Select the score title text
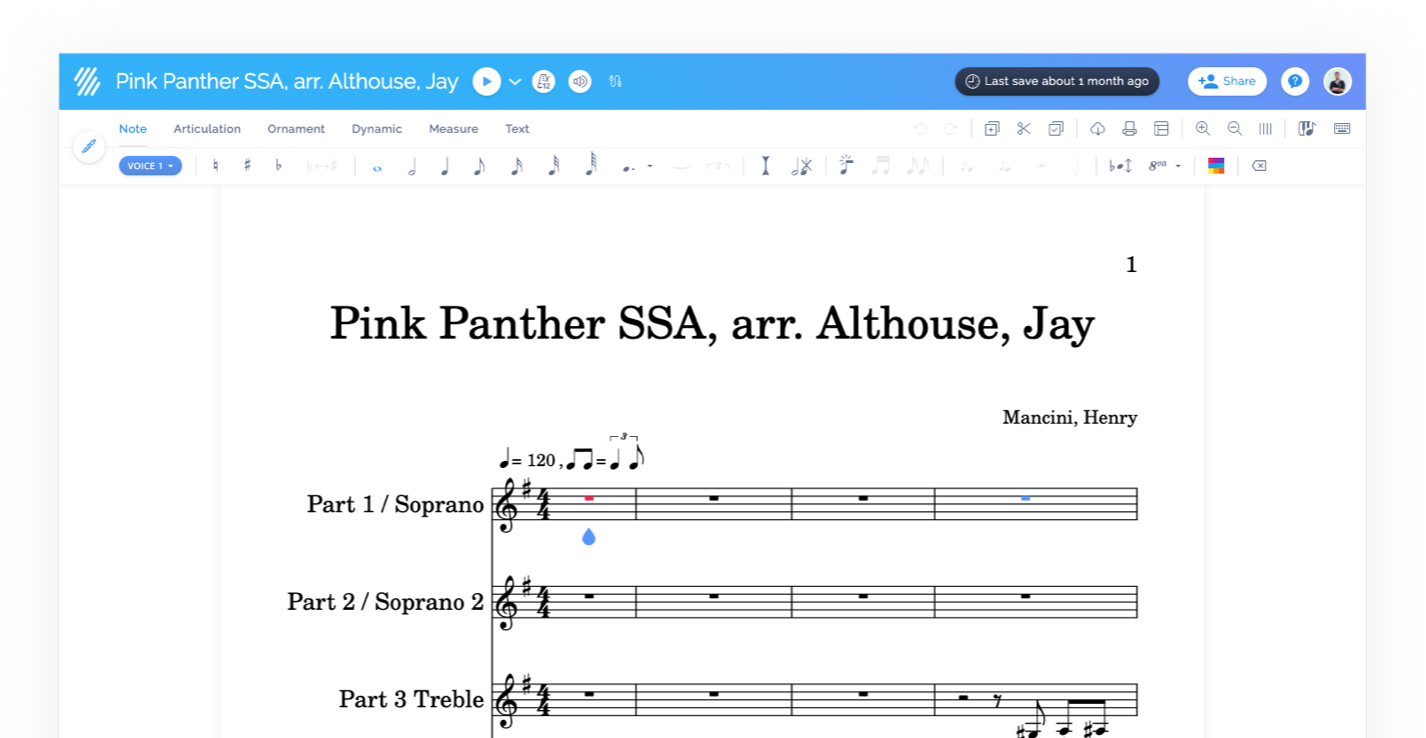1426x738 pixels. coord(712,324)
